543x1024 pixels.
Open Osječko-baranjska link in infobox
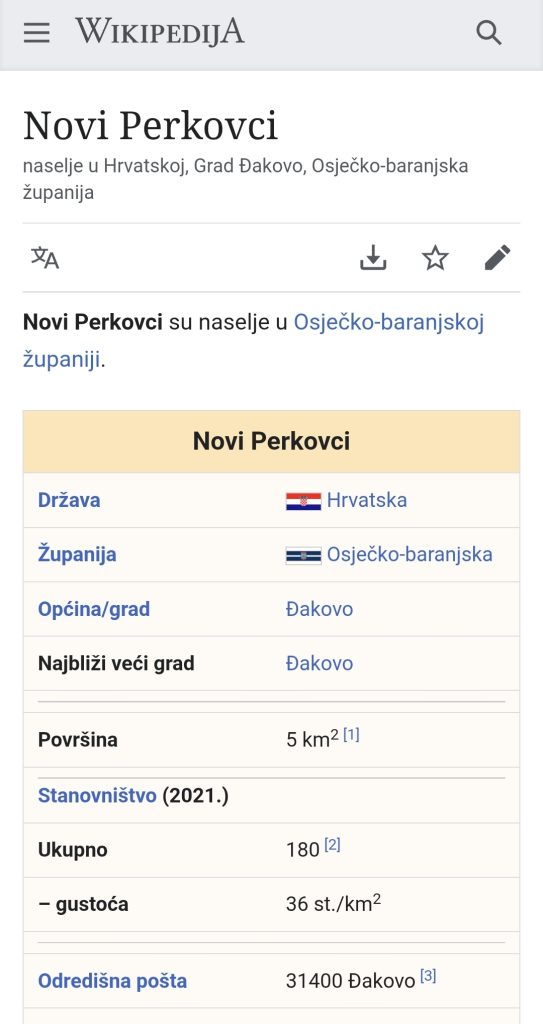(x=410, y=554)
